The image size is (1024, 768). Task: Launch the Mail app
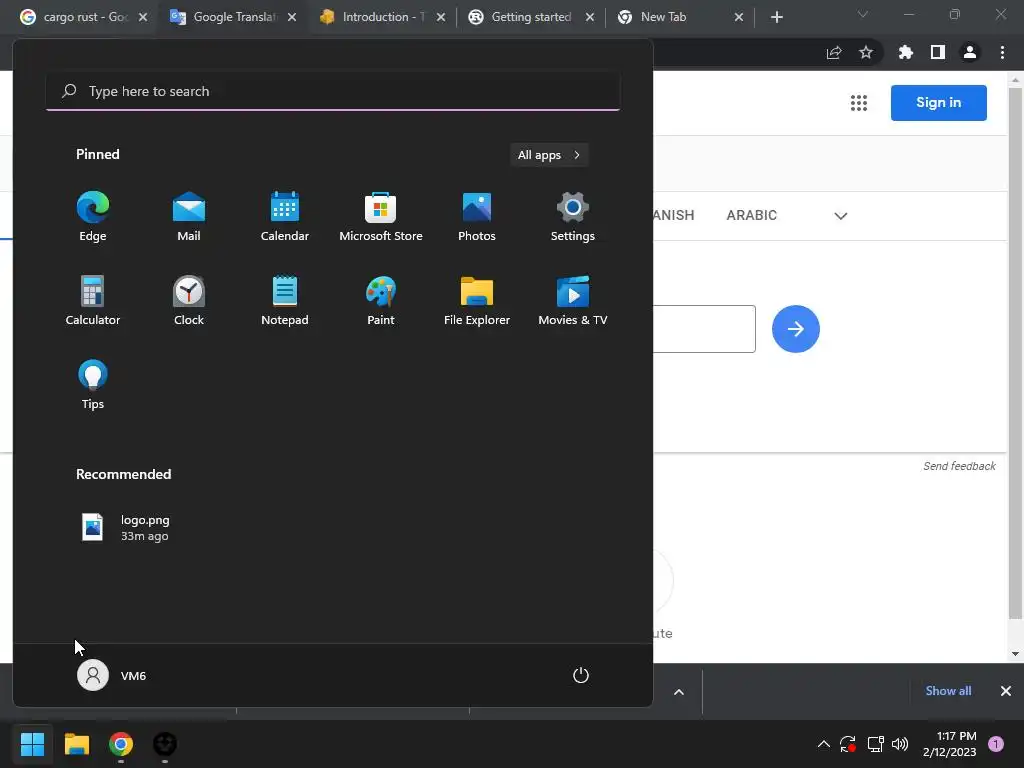click(189, 217)
